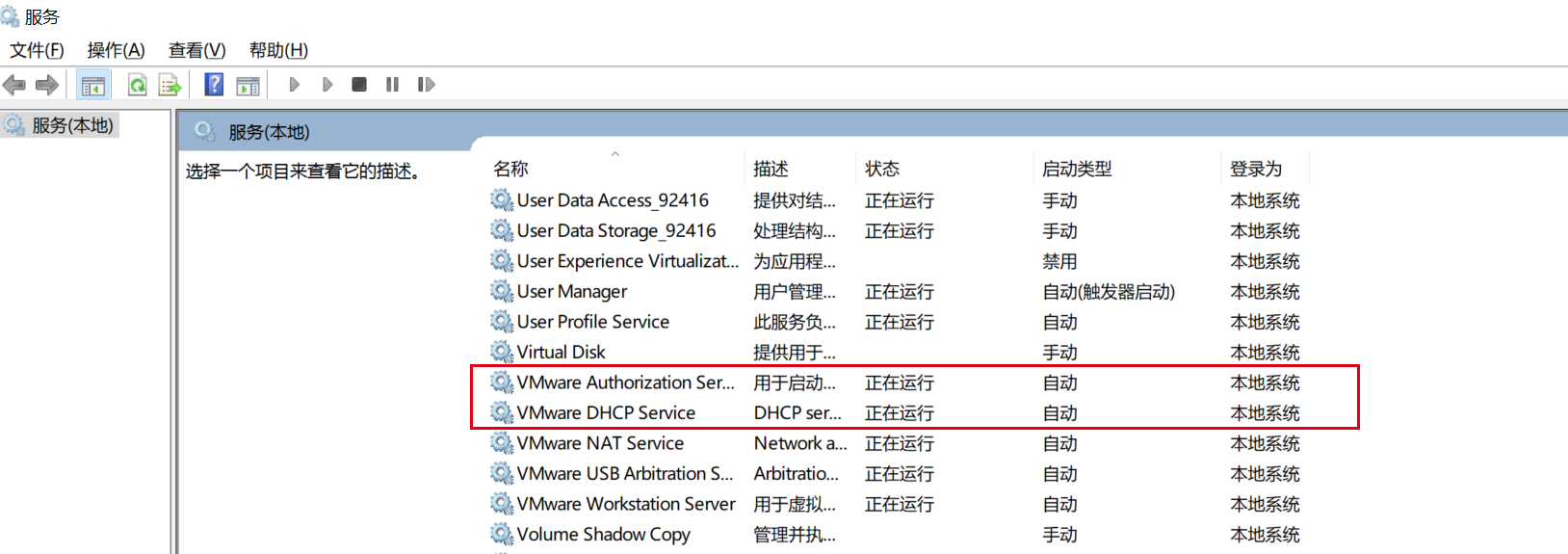Click the Forward arrow toolbar icon
Screen dimensions: 1568x554
47,85
